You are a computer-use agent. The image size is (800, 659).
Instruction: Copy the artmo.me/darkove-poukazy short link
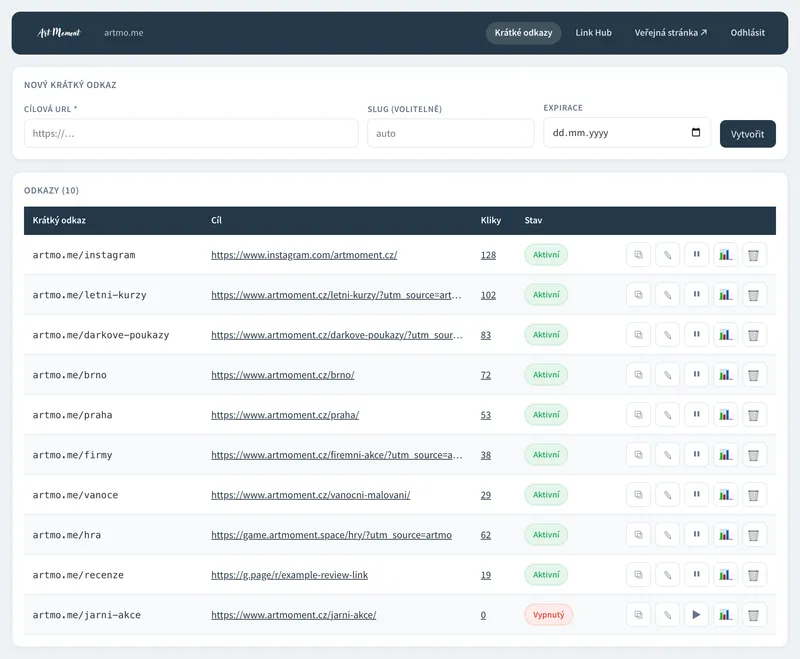[x=638, y=335]
